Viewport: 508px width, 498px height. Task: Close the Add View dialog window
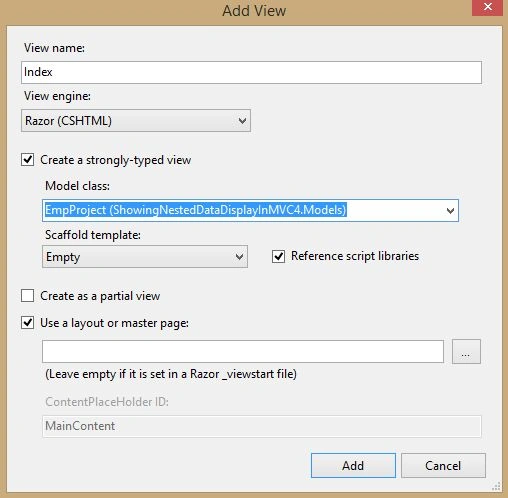coord(487,7)
